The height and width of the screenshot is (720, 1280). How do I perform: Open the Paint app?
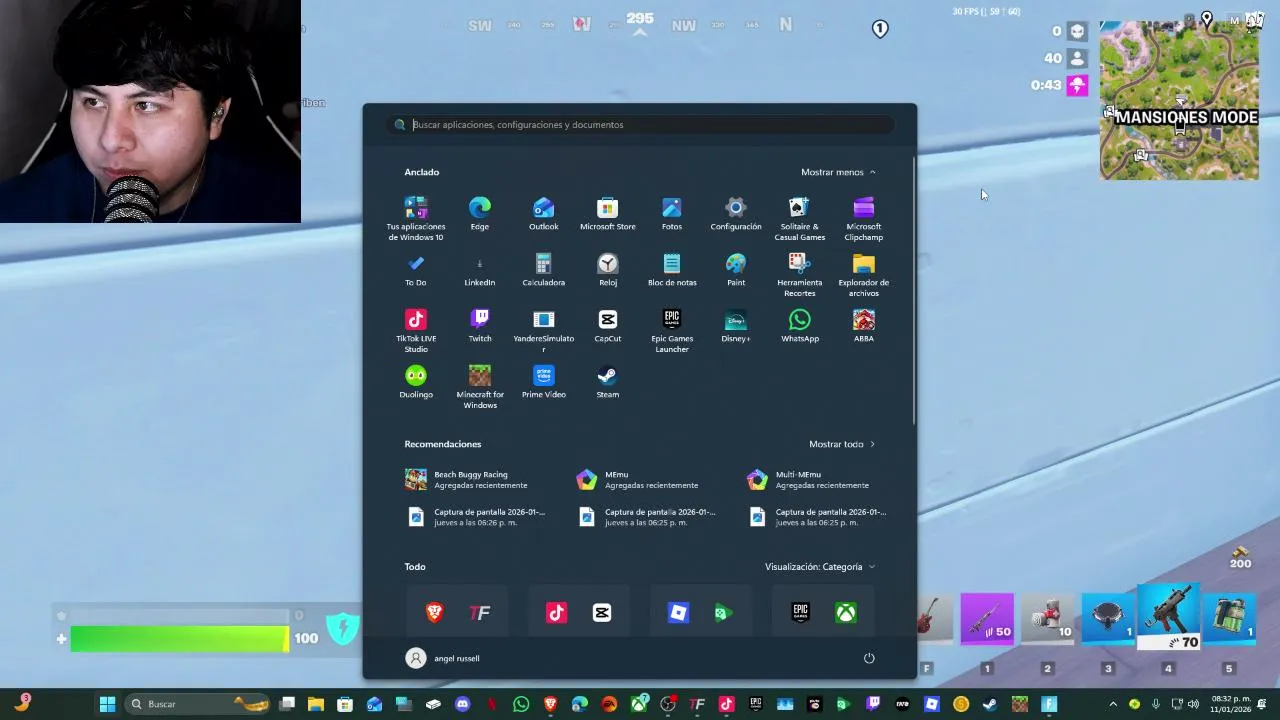736,270
